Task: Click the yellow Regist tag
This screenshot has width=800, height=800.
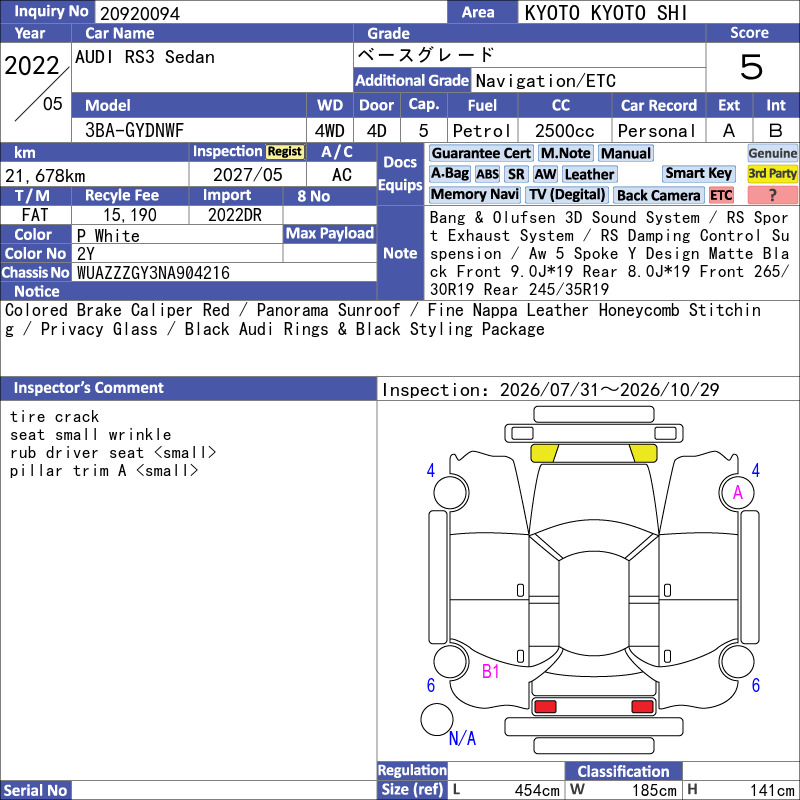Action: 285,152
